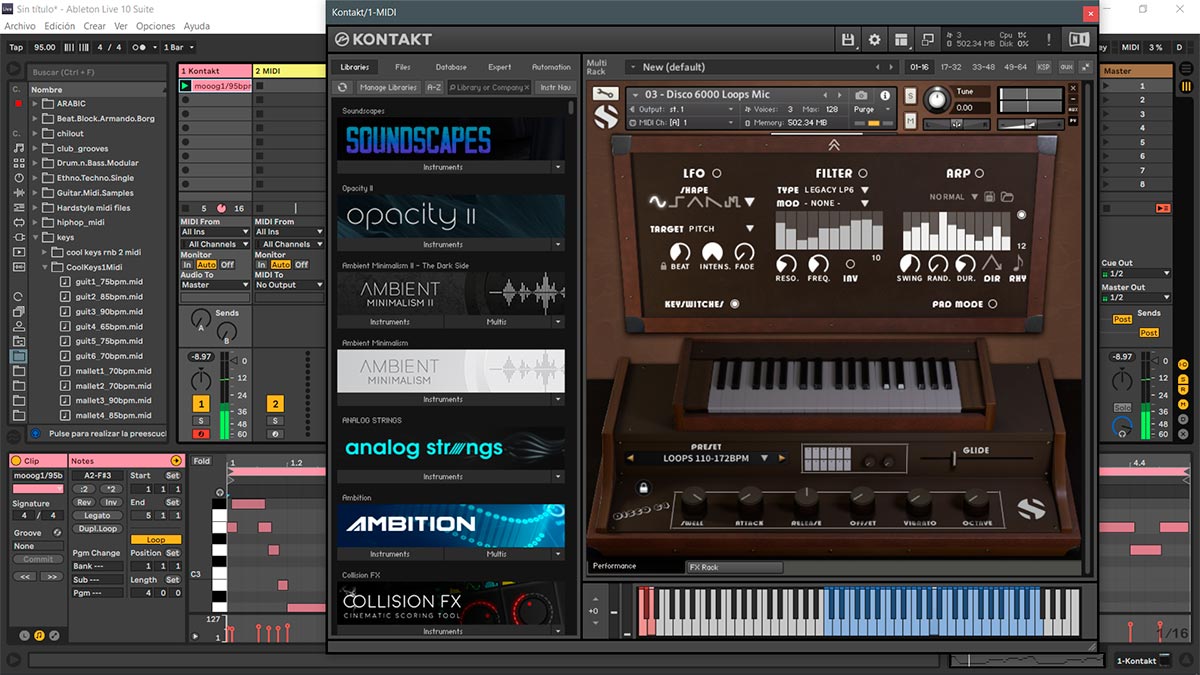The height and width of the screenshot is (675, 1200).
Task: Open the Drums category in Ableton browser
Action: pos(19,163)
